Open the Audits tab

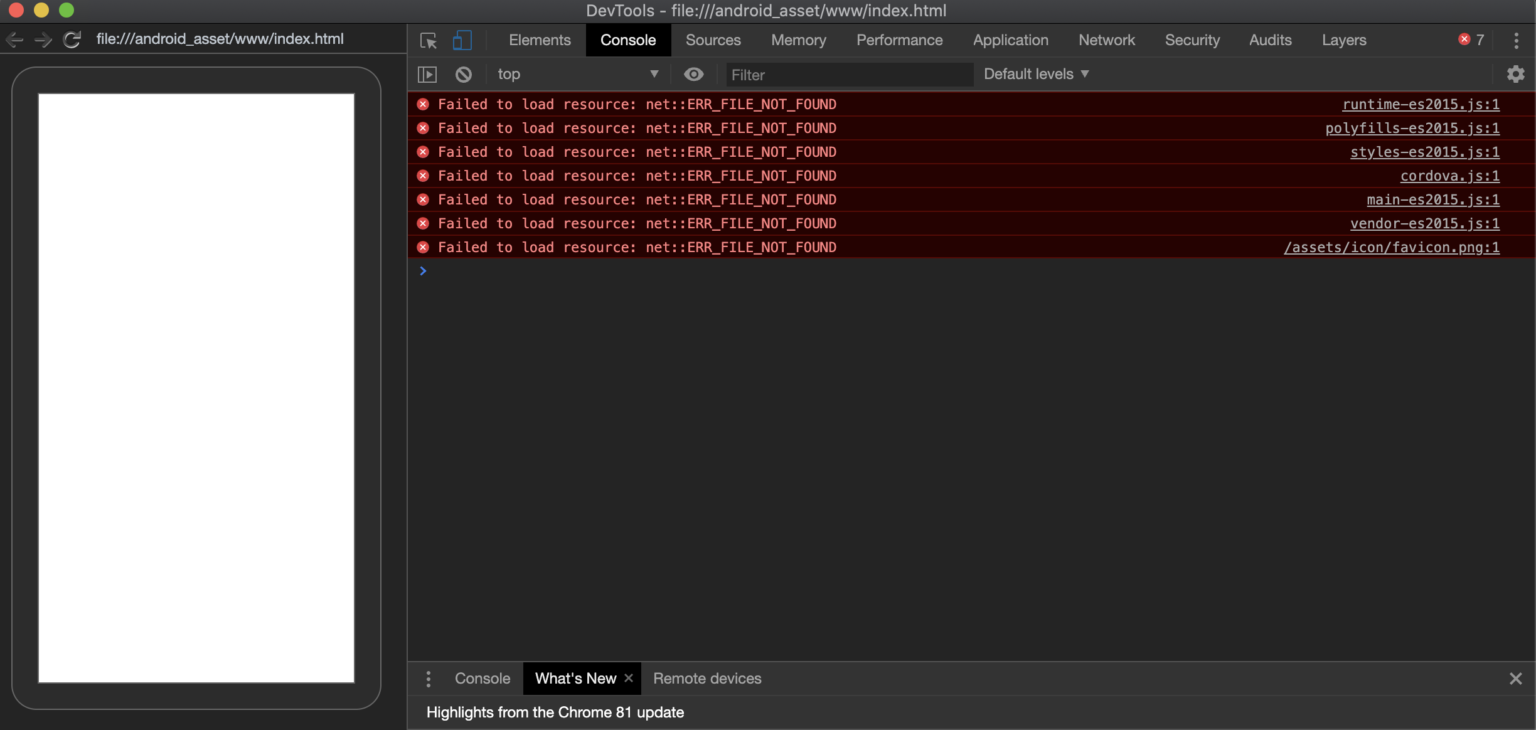point(1270,40)
